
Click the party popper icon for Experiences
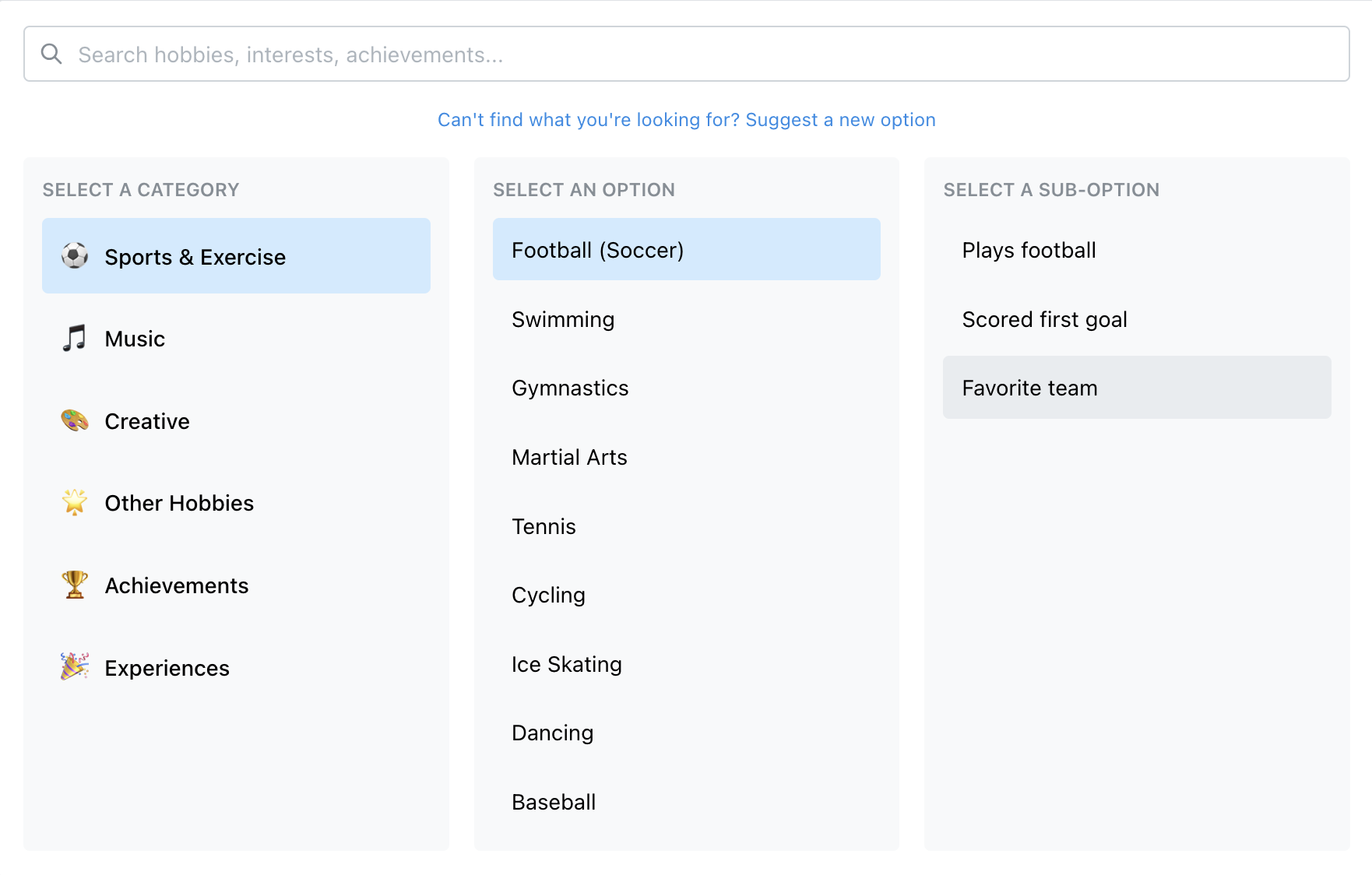(74, 667)
